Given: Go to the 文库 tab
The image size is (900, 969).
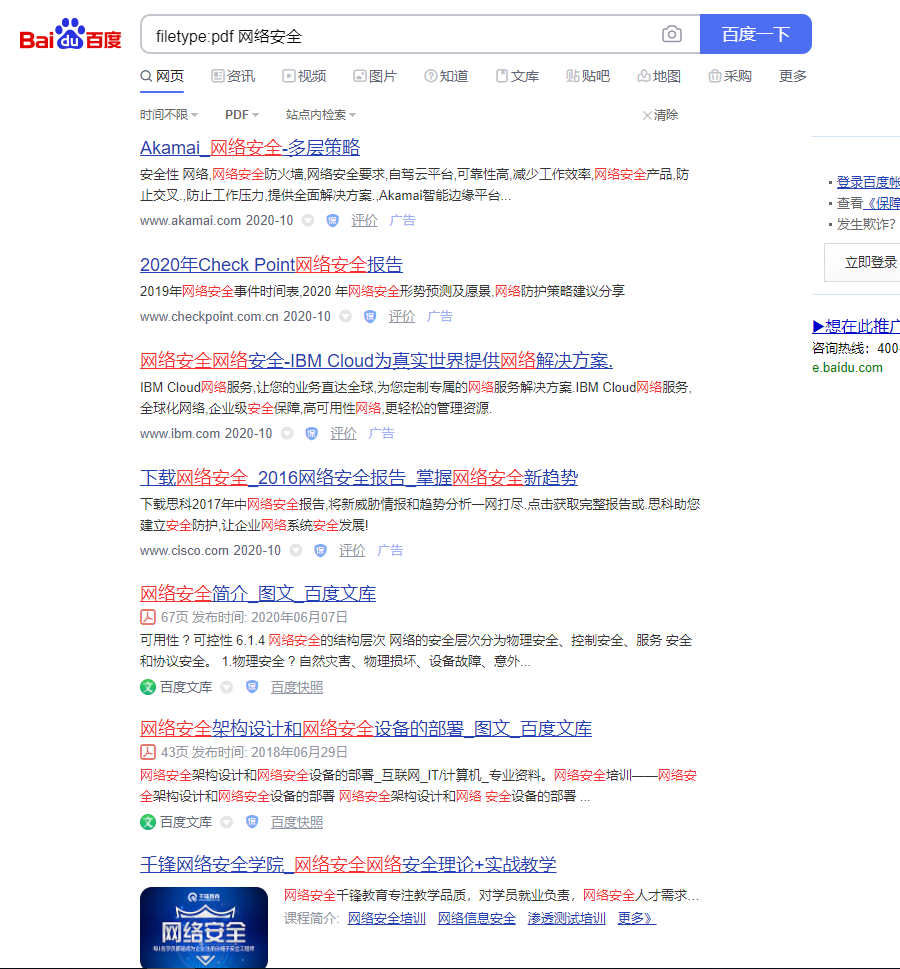Looking at the screenshot, I should pyautogui.click(x=517, y=76).
